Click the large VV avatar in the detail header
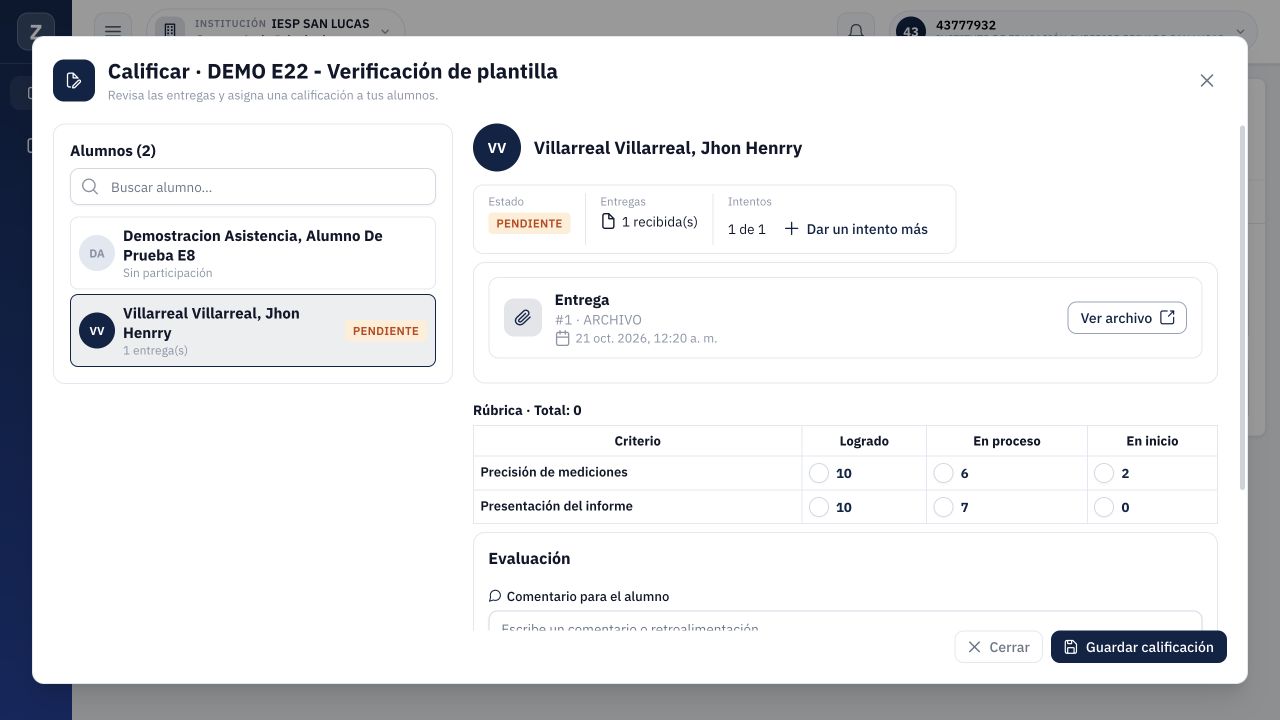 [497, 148]
